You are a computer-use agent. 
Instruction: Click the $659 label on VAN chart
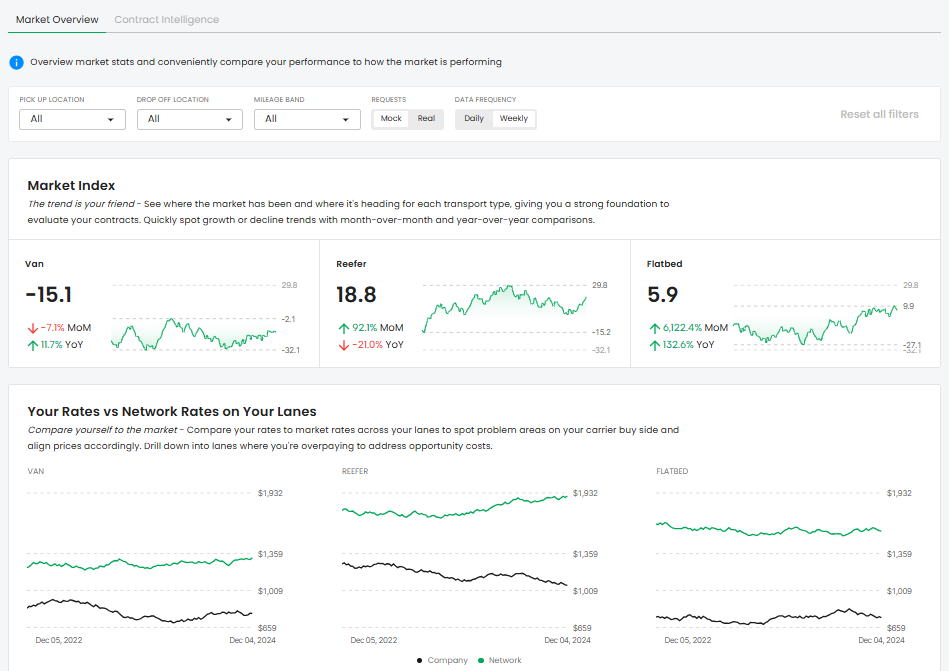click(268, 628)
